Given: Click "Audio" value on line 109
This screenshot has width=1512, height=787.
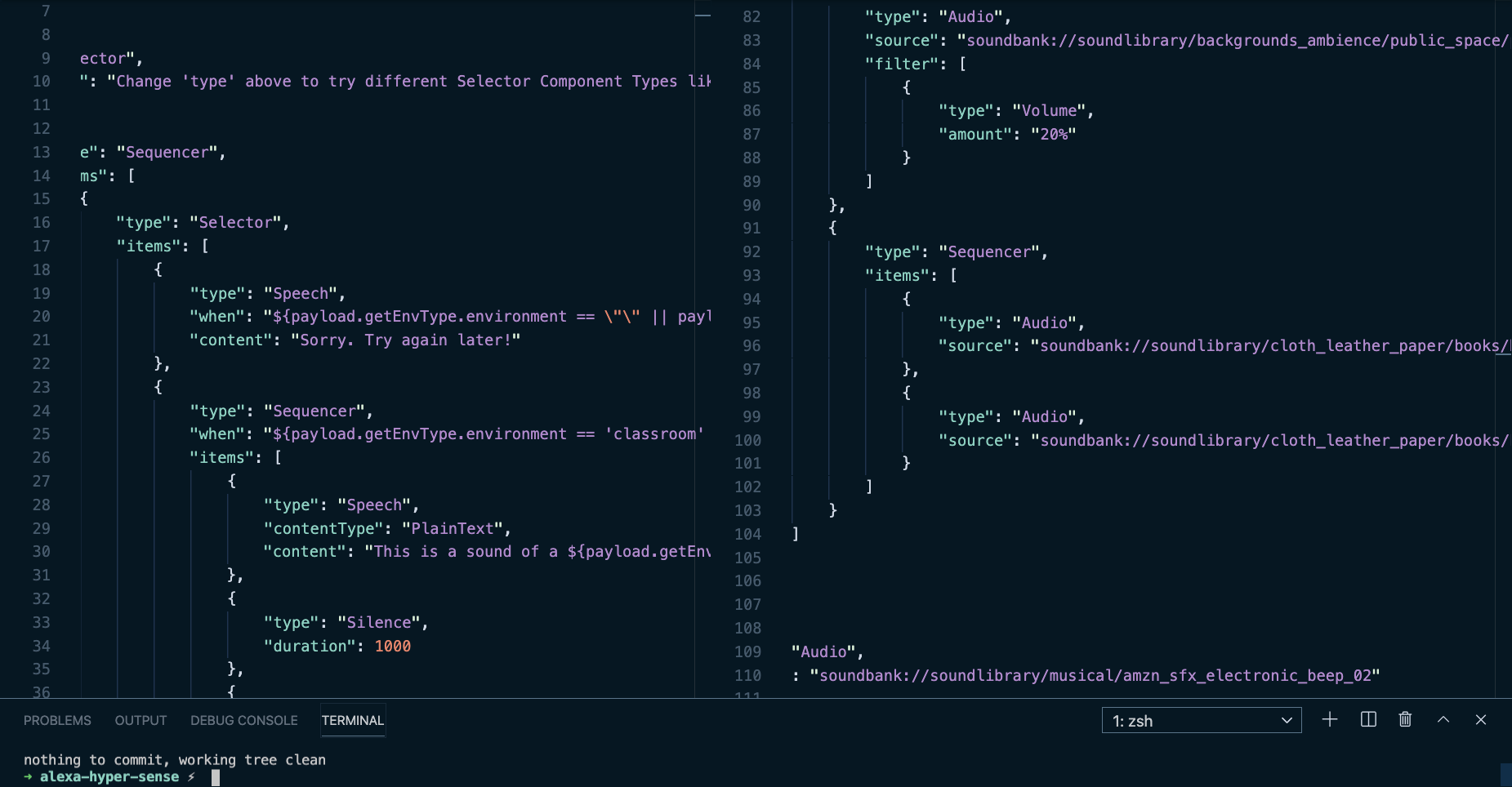Looking at the screenshot, I should click(x=823, y=651).
